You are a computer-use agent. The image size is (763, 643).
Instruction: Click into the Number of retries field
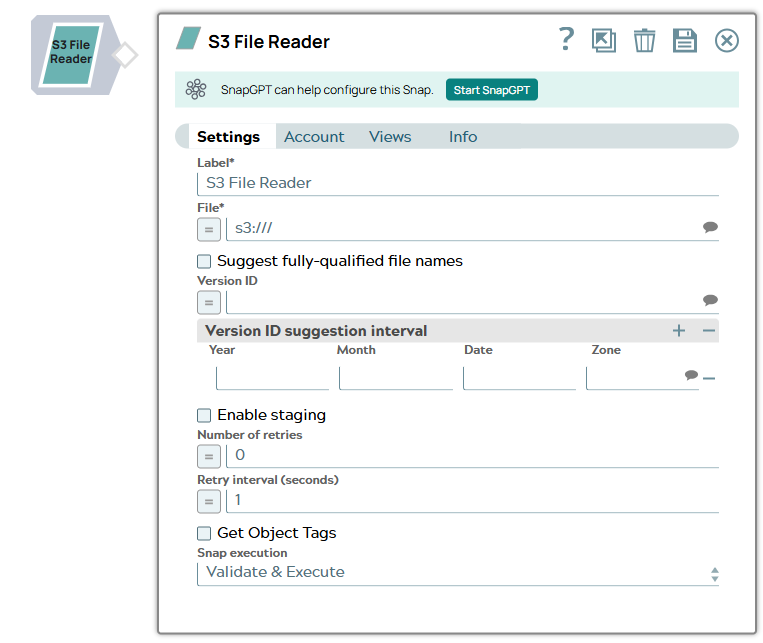click(470, 456)
